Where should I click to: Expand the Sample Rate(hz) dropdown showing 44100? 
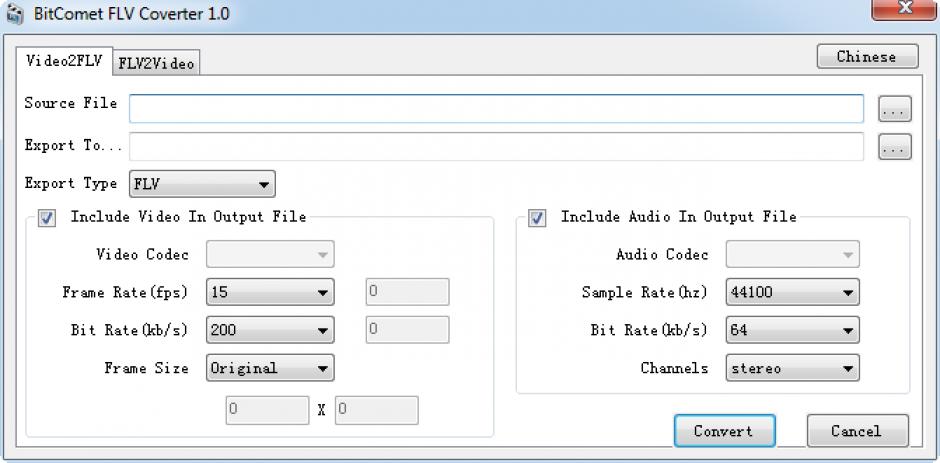tap(793, 292)
